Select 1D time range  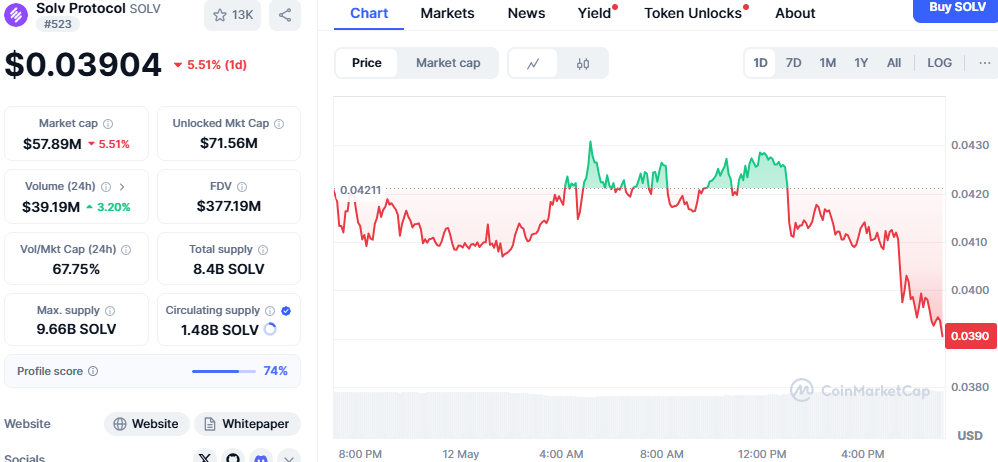[760, 63]
